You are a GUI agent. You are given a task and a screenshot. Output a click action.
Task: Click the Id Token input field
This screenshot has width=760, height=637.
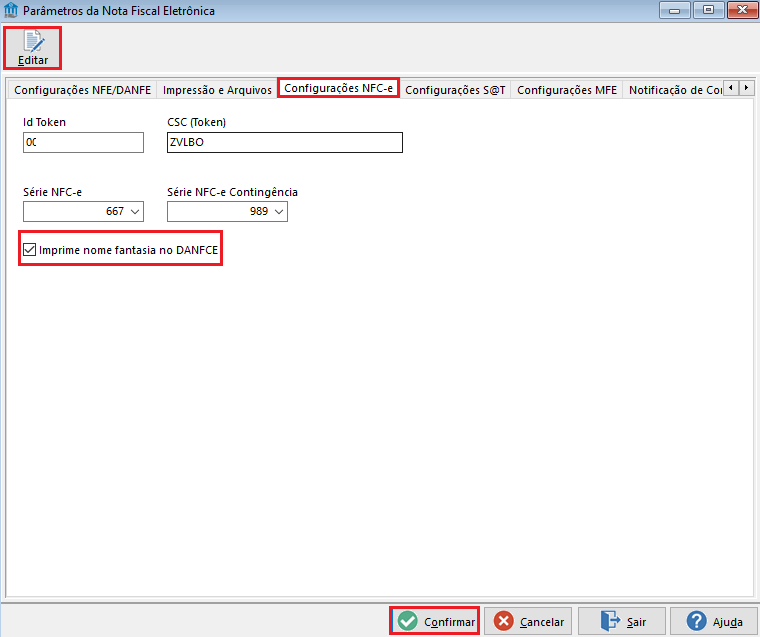click(x=83, y=143)
